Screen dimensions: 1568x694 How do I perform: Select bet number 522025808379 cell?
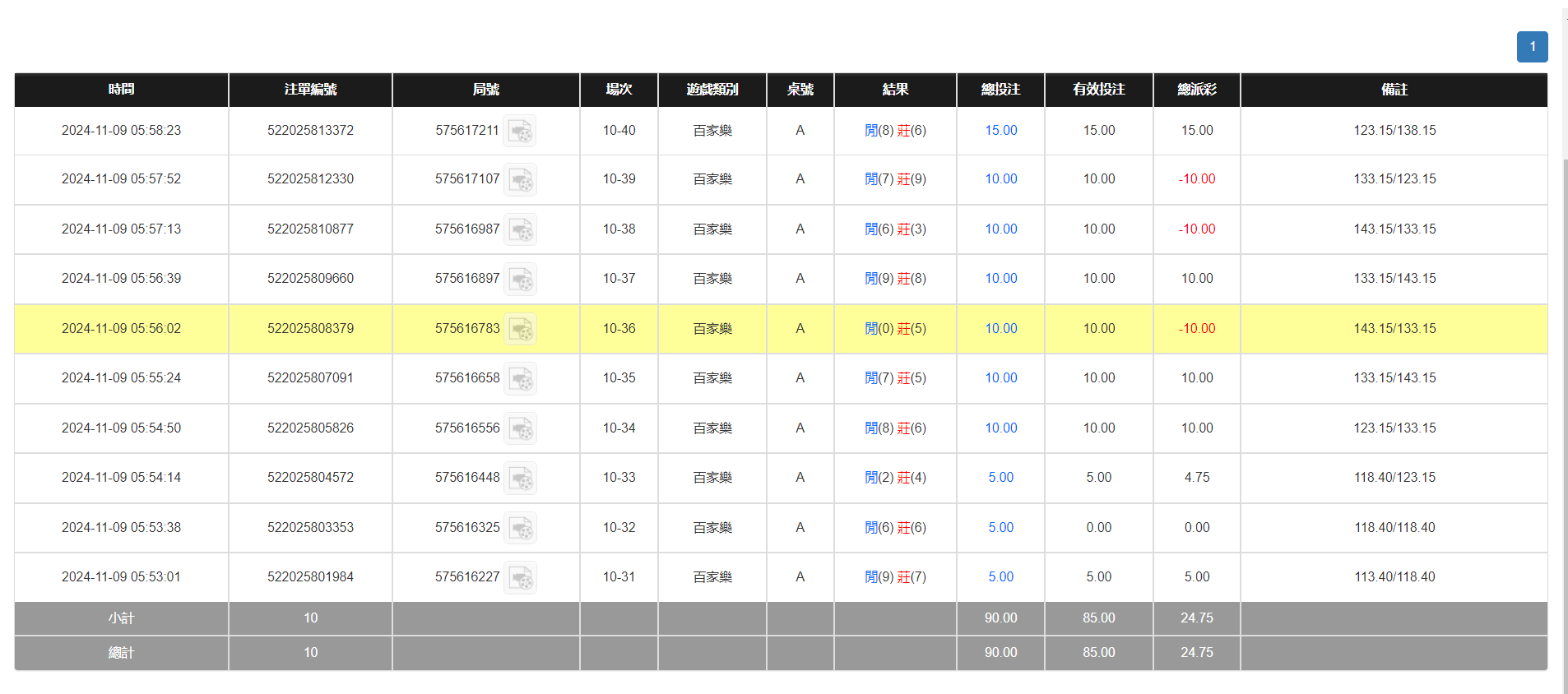click(310, 329)
